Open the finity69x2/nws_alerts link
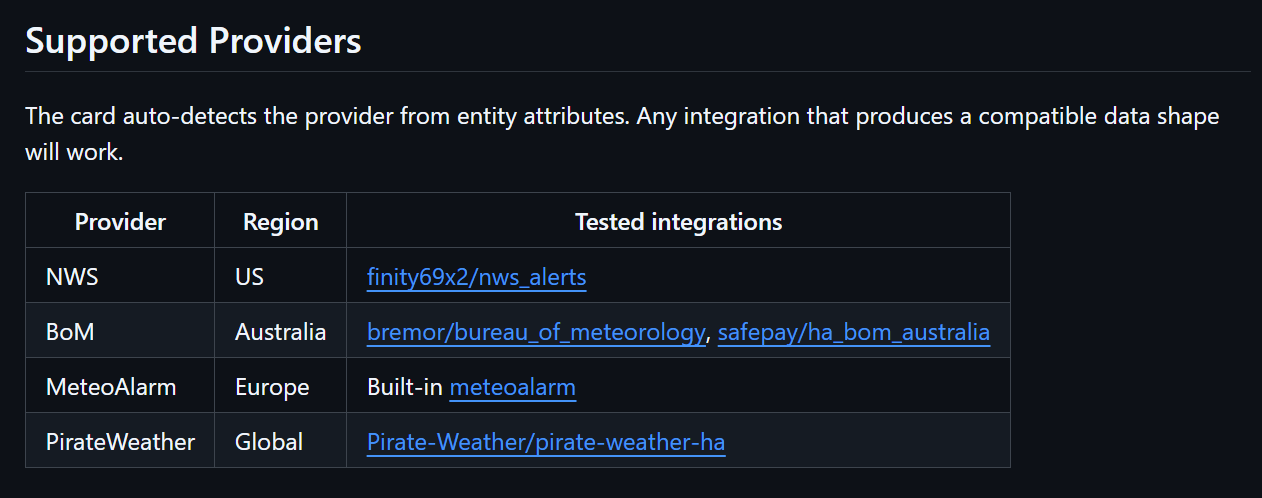Image resolution: width=1262 pixels, height=498 pixels. [x=476, y=277]
